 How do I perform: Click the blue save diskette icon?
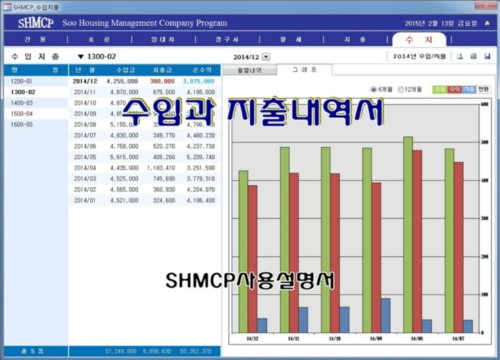click(487, 56)
